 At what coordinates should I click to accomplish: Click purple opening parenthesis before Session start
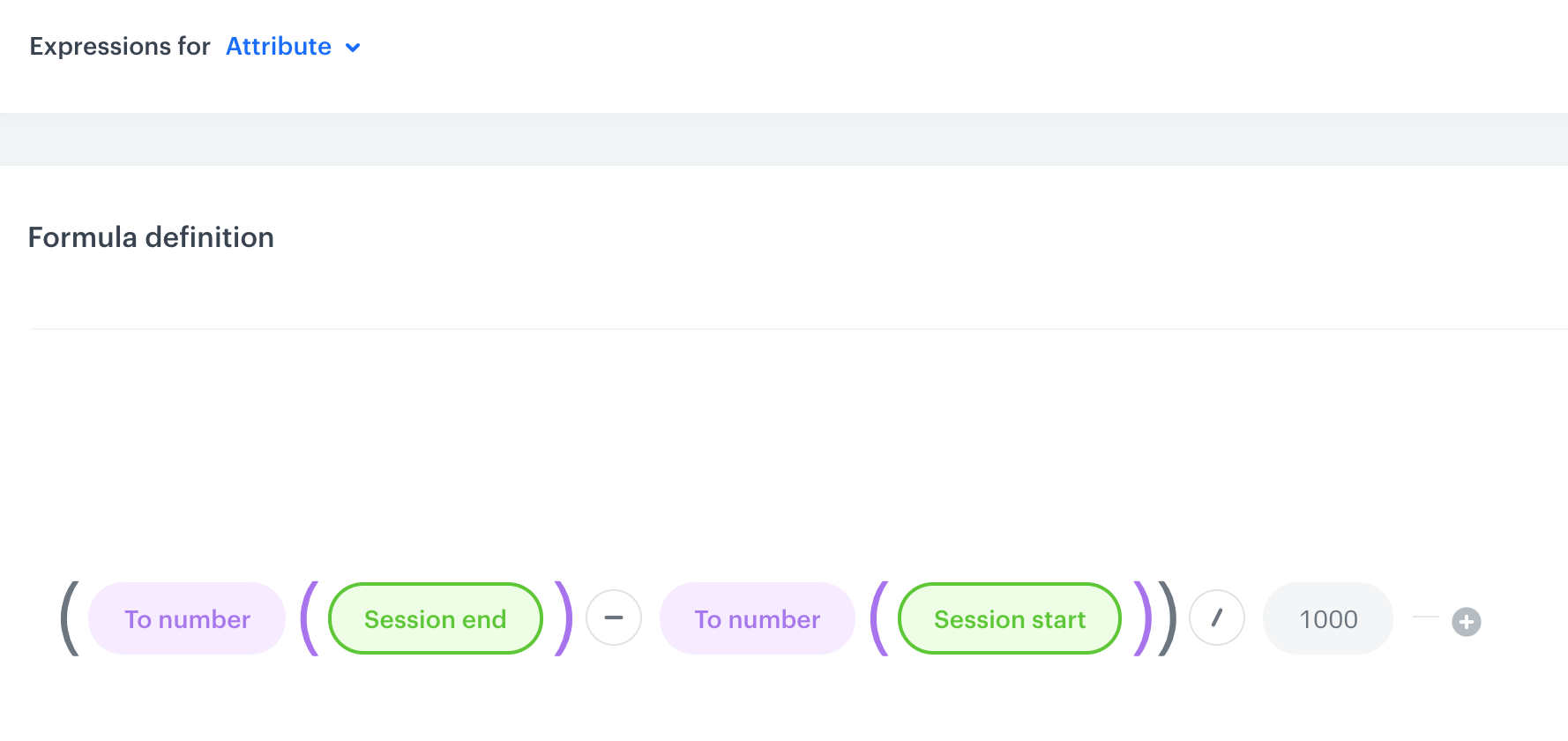tap(878, 617)
